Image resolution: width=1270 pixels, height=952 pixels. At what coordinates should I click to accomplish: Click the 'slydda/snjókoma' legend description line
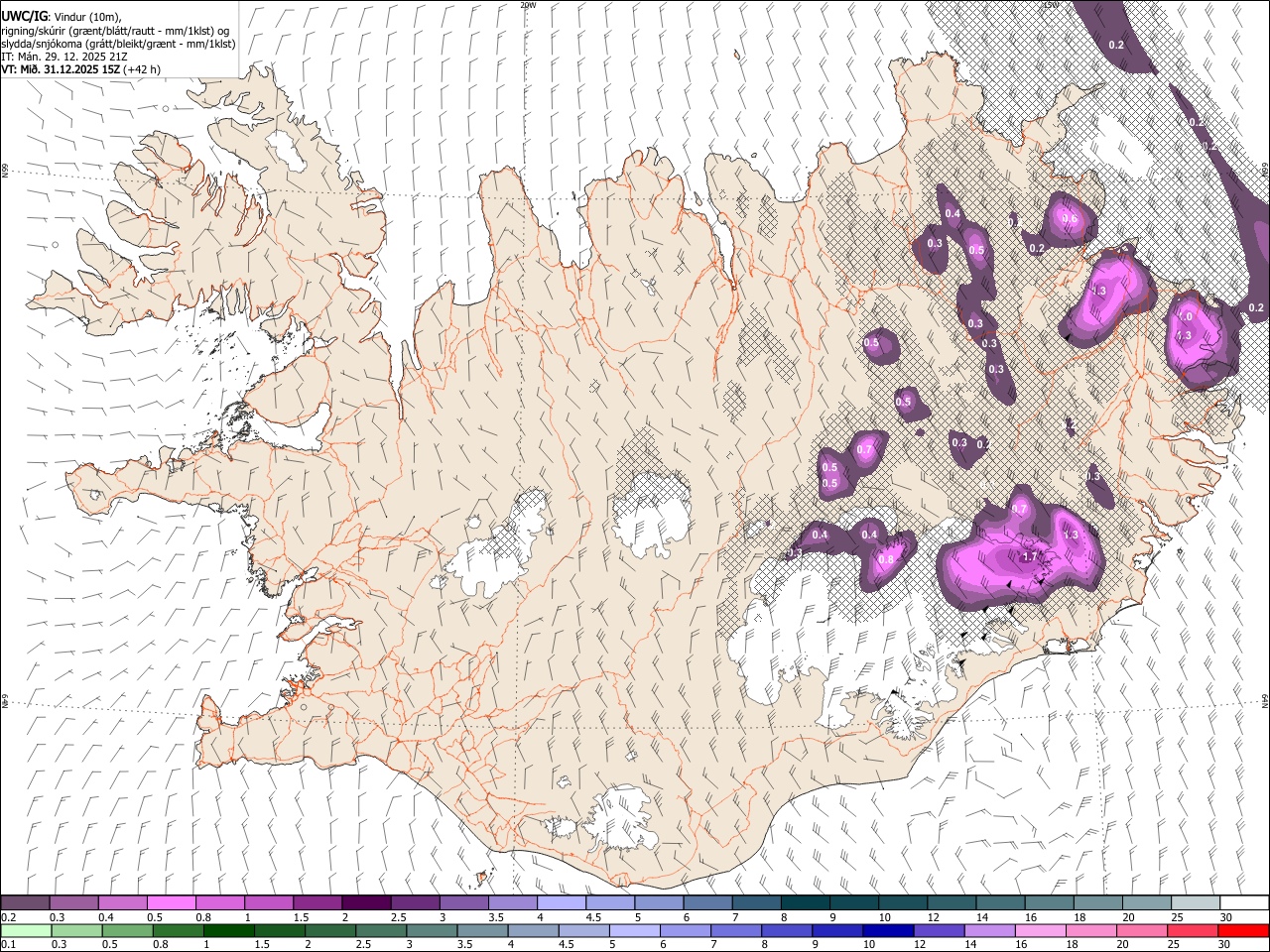pyautogui.click(x=118, y=44)
